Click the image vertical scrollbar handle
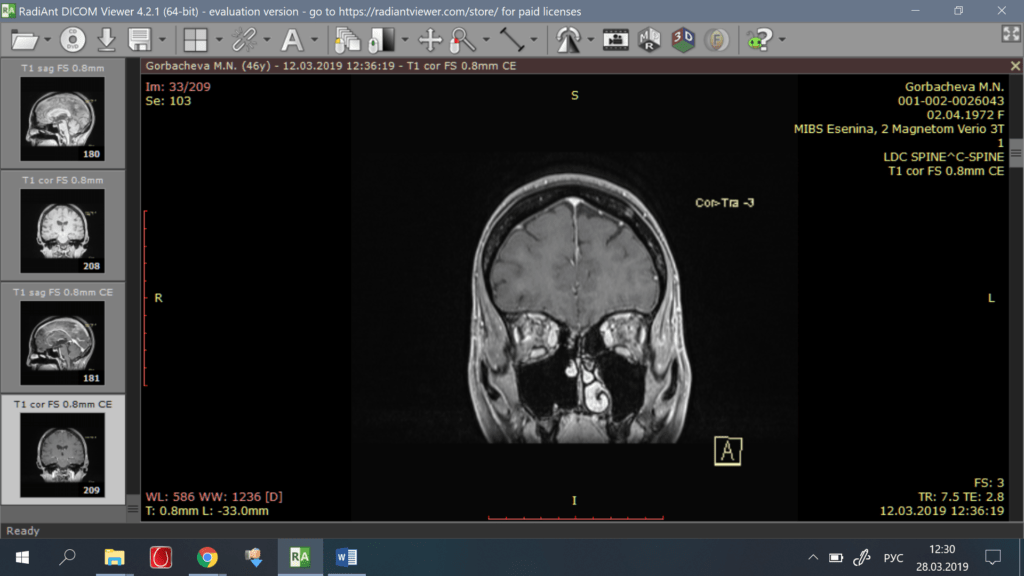Screen dimensions: 1024x576 point(1016,153)
